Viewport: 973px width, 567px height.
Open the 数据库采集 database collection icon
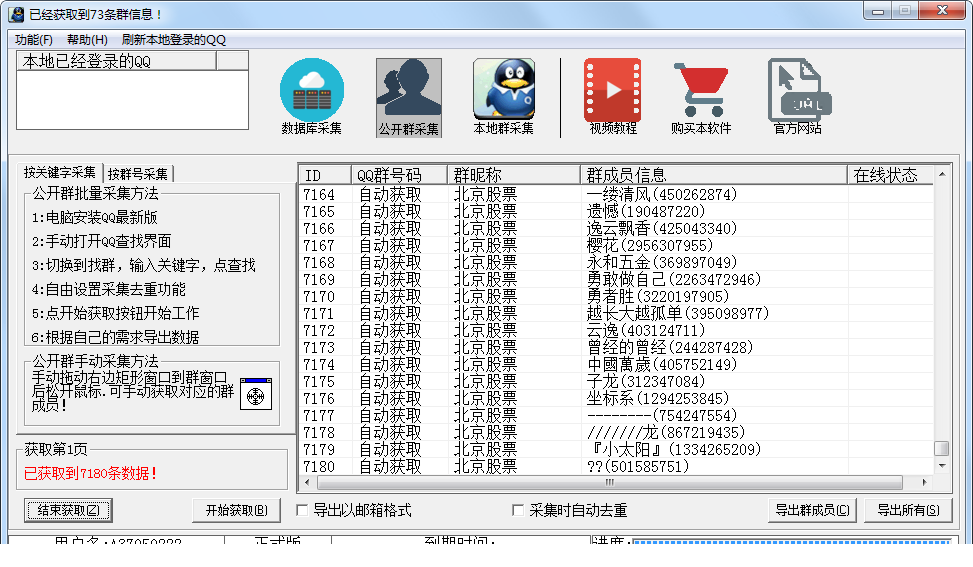click(311, 90)
